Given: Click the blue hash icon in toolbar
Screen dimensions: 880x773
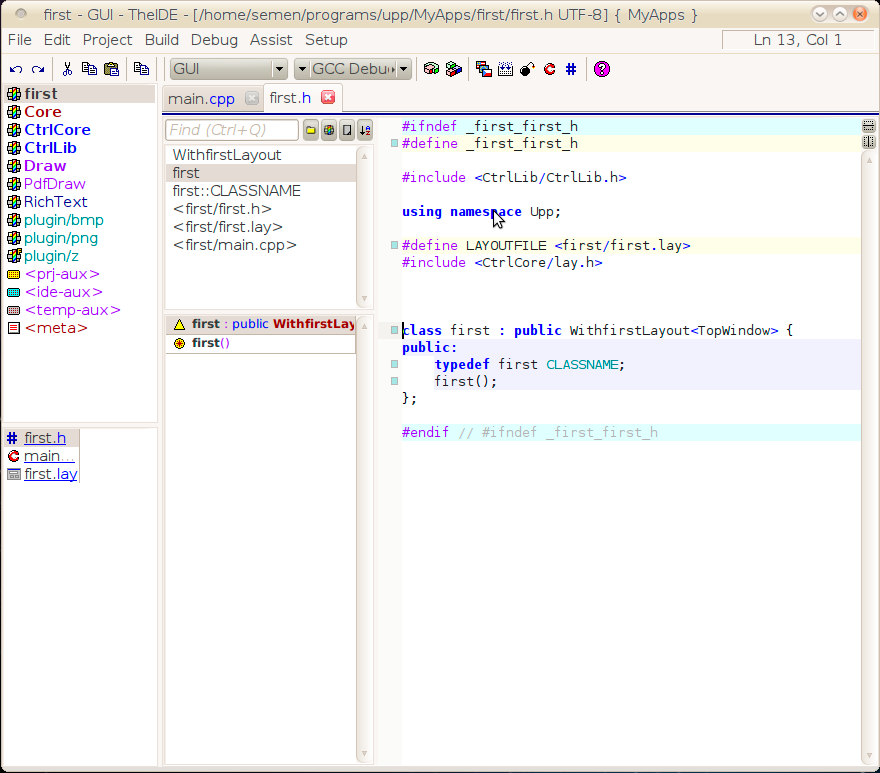Looking at the screenshot, I should point(570,69).
